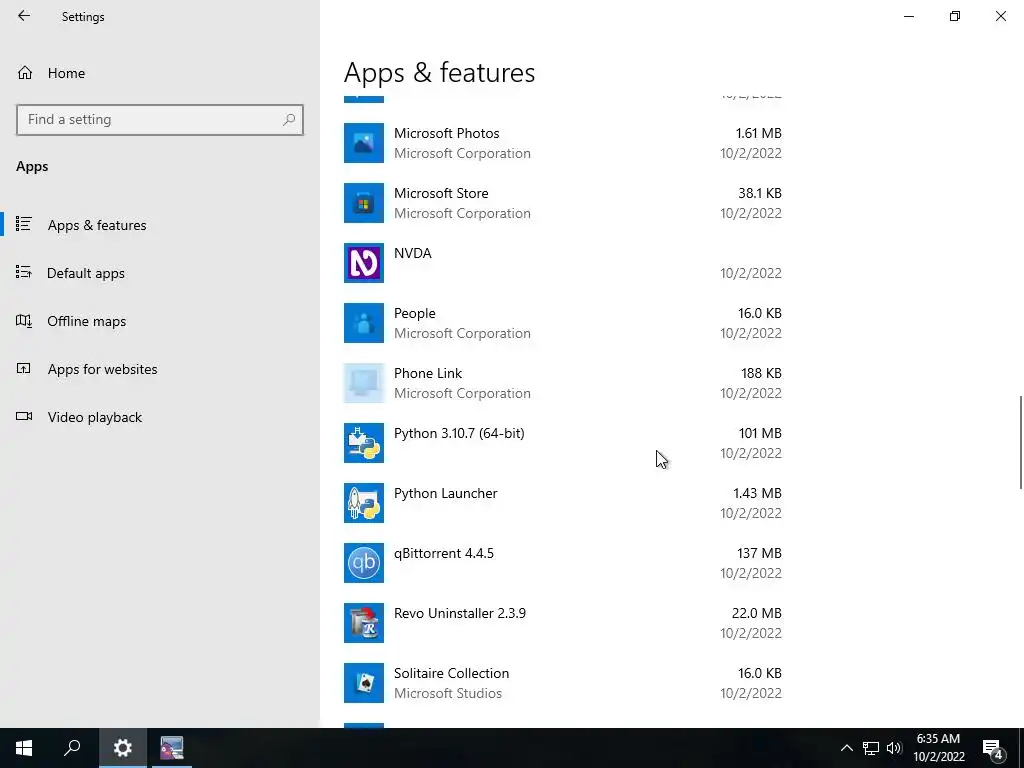
Task: Click the Phone Link app icon
Action: (x=364, y=383)
